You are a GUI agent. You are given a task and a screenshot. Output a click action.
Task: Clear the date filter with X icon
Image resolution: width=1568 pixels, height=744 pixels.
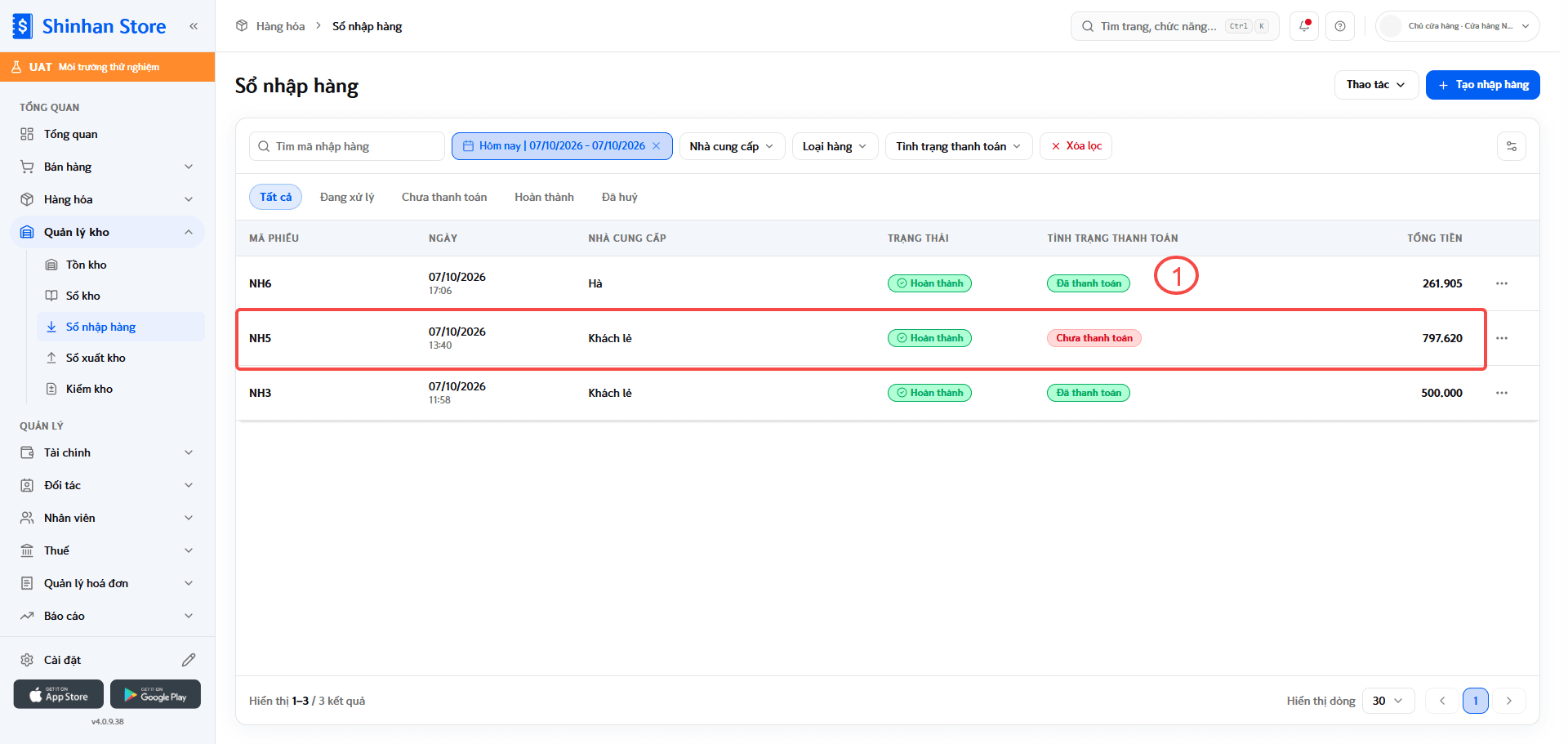pos(656,146)
